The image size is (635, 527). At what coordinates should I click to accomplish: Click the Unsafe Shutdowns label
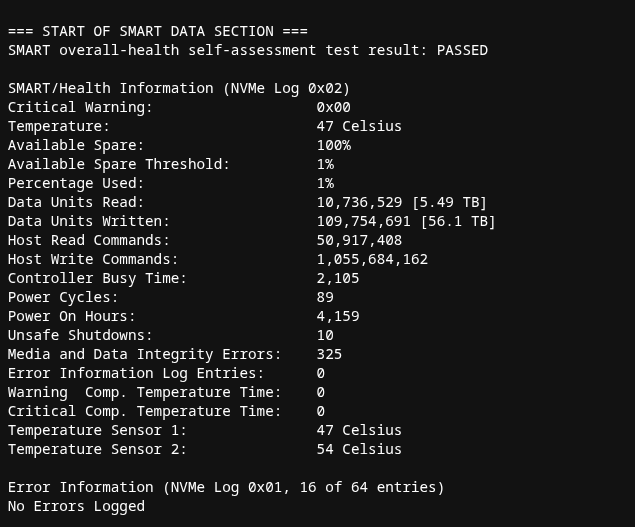80,335
